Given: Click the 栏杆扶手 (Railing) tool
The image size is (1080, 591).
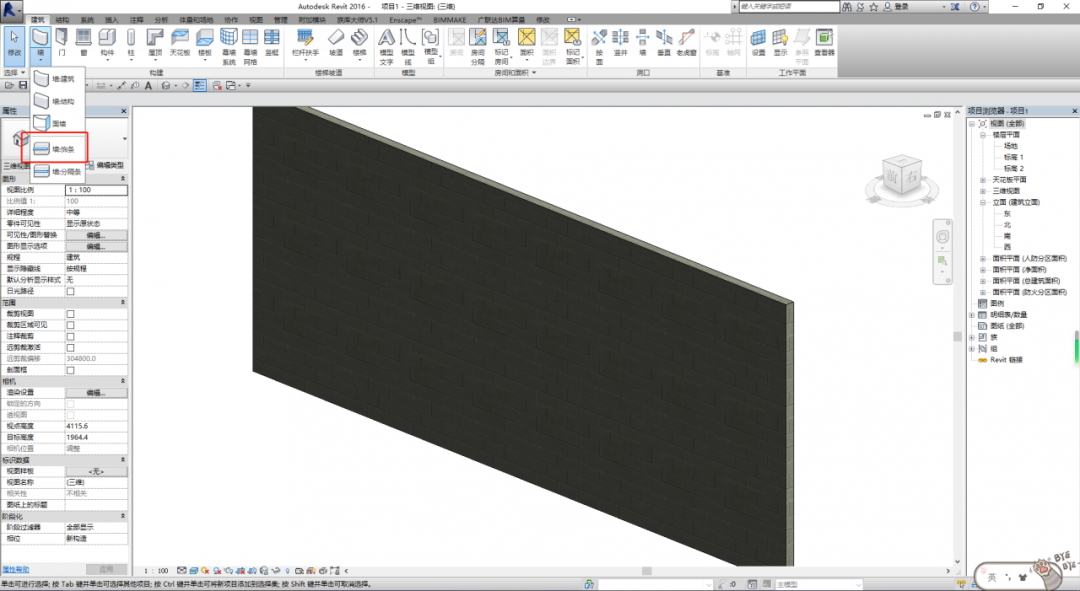Looking at the screenshot, I should [x=305, y=43].
